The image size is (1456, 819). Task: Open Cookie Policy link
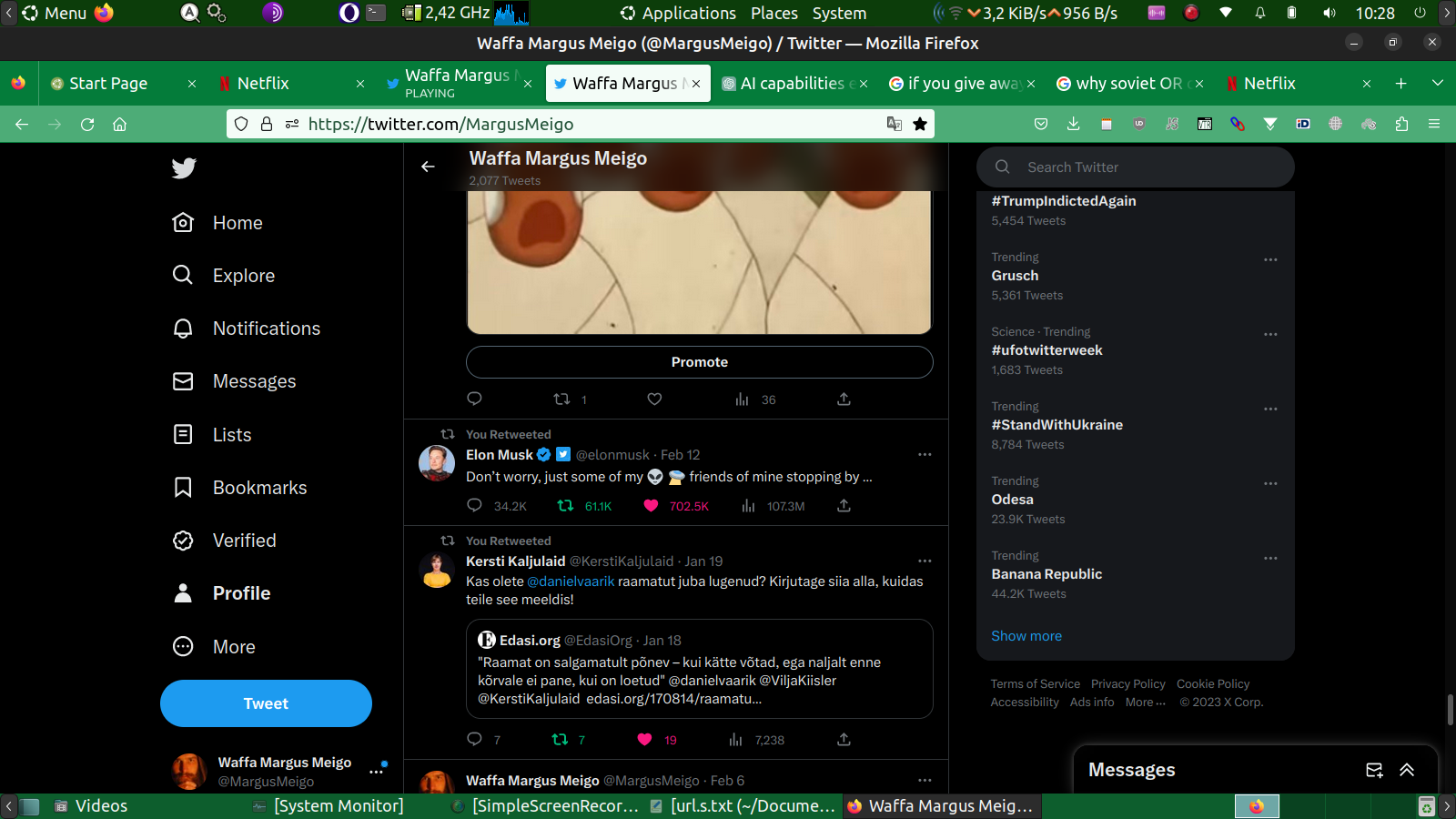coord(1213,684)
